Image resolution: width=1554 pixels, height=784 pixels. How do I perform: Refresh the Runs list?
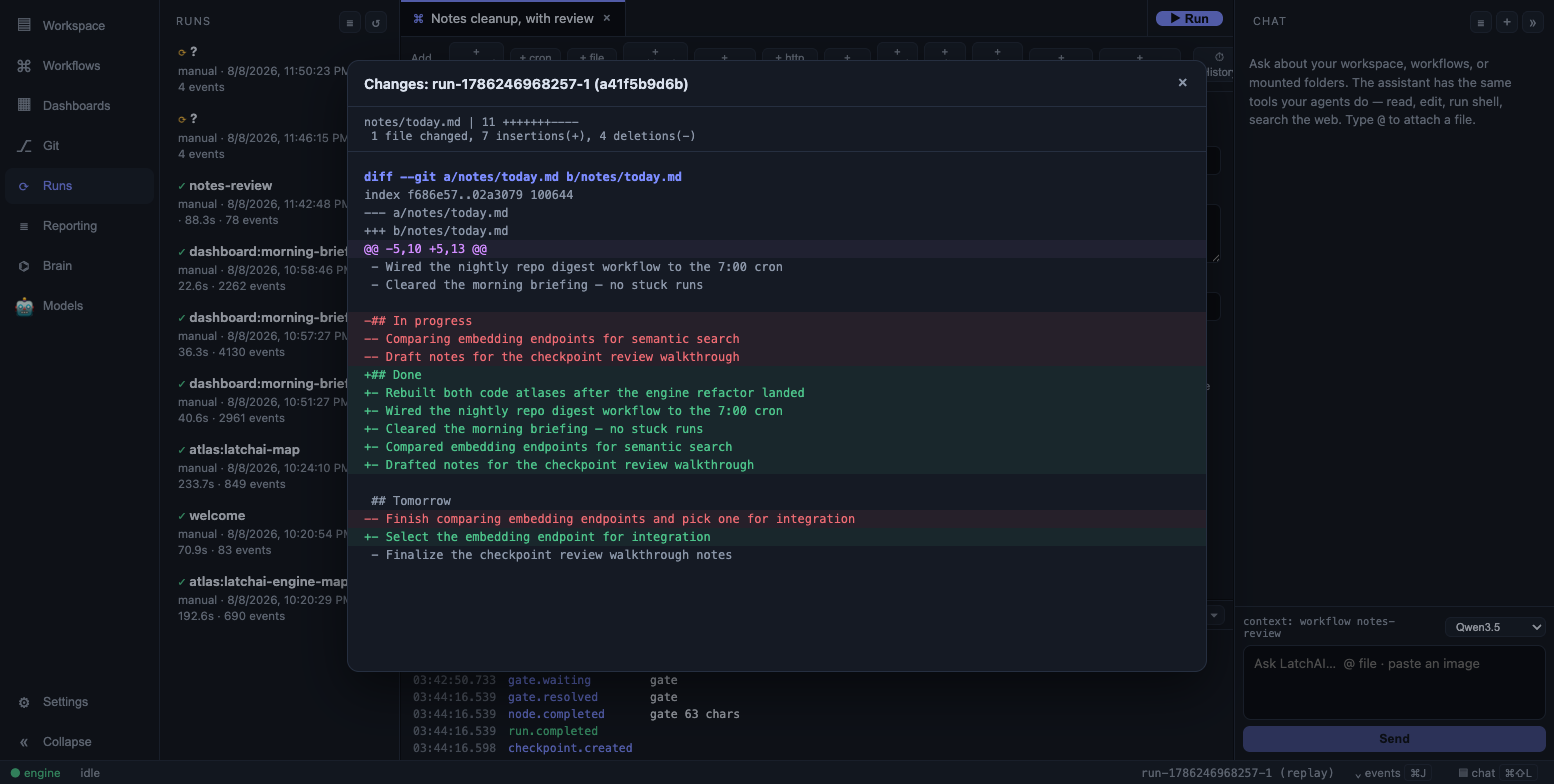(376, 22)
